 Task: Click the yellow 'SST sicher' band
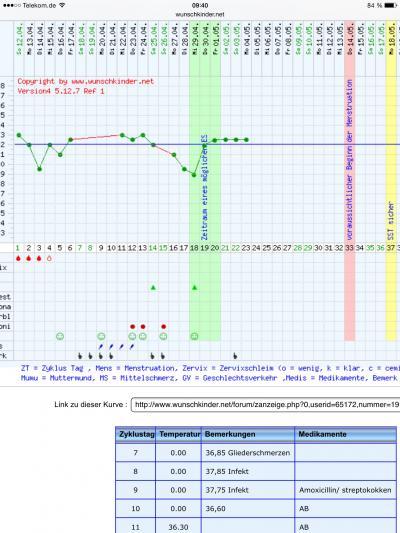click(x=391, y=180)
